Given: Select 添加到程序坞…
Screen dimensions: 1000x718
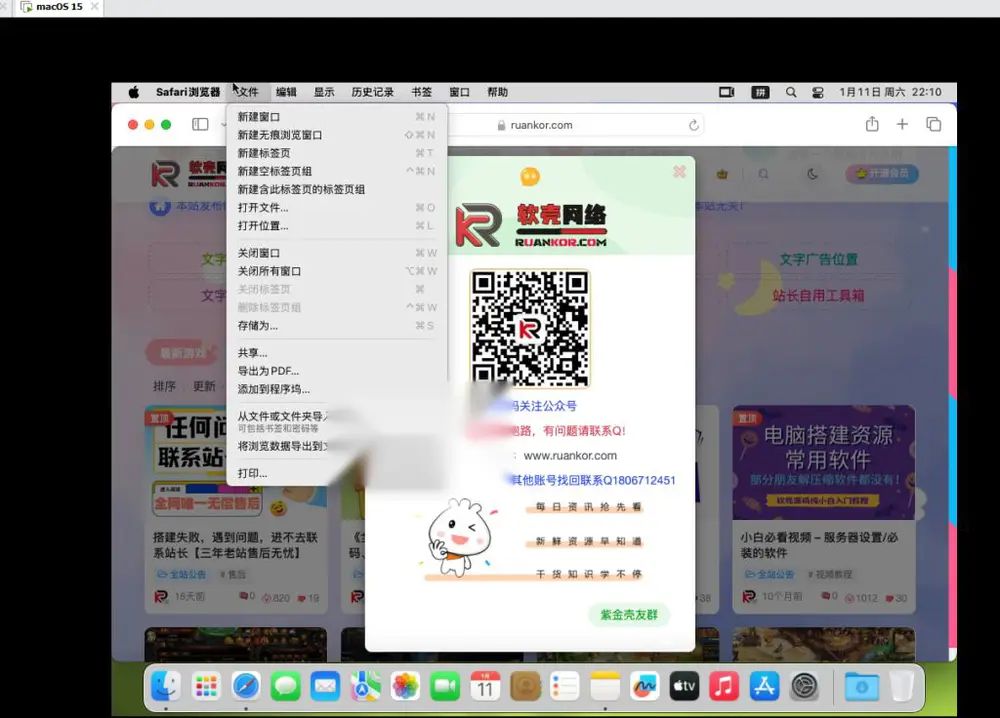Looking at the screenshot, I should [x=337, y=389].
